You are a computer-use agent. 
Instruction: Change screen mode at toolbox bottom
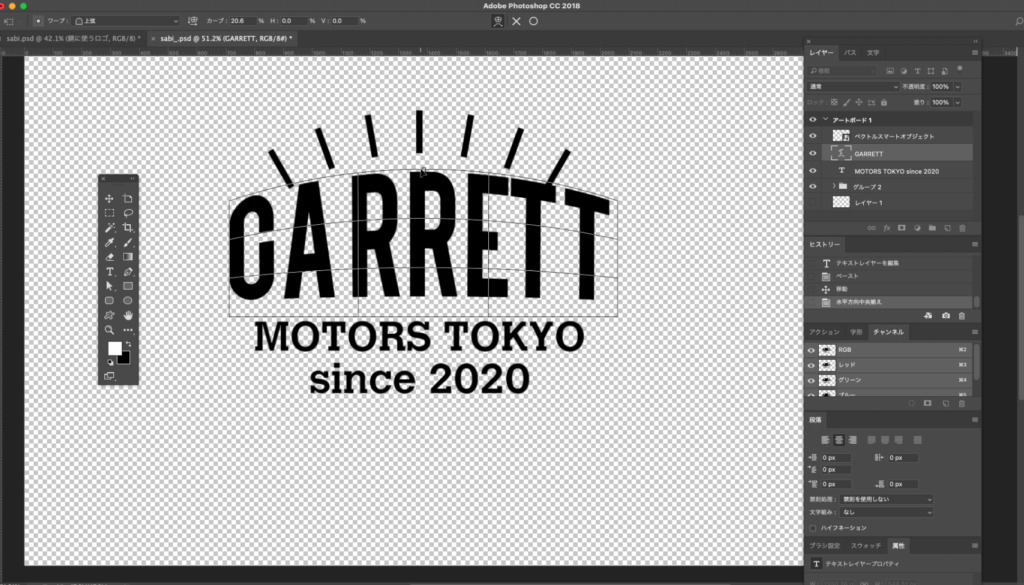(x=109, y=376)
